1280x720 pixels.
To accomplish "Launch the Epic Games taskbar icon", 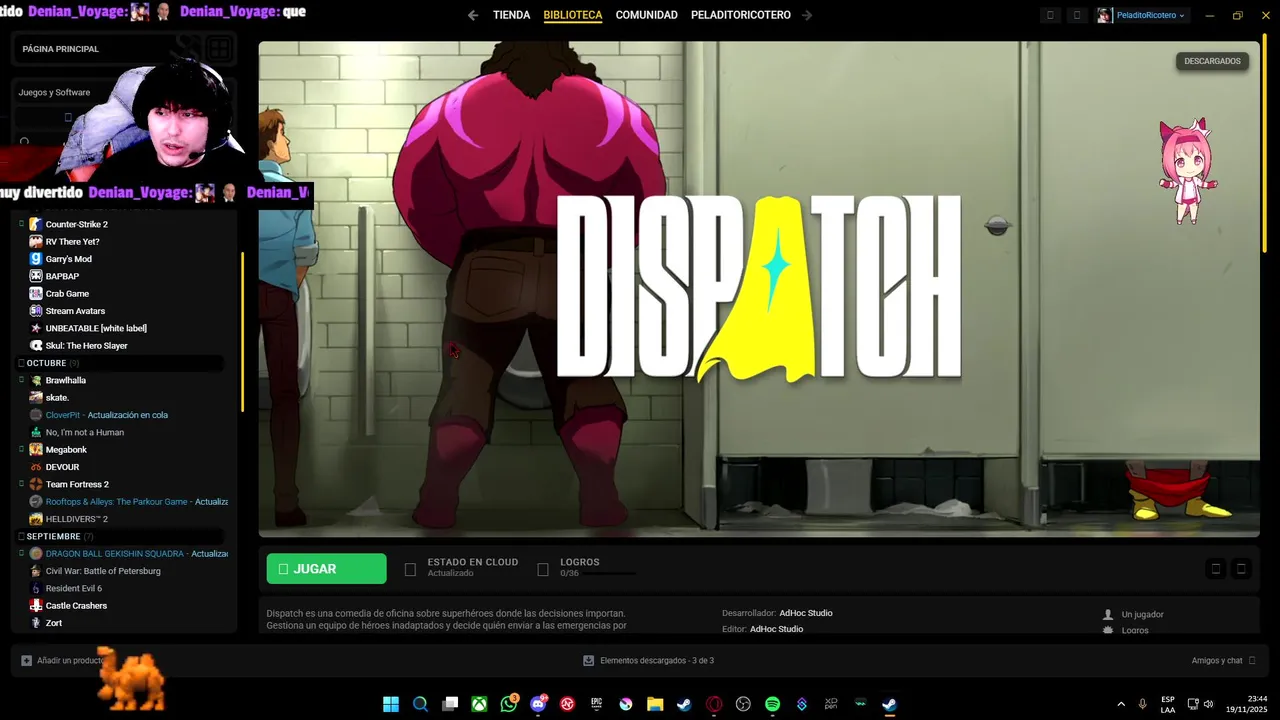I will (597, 704).
